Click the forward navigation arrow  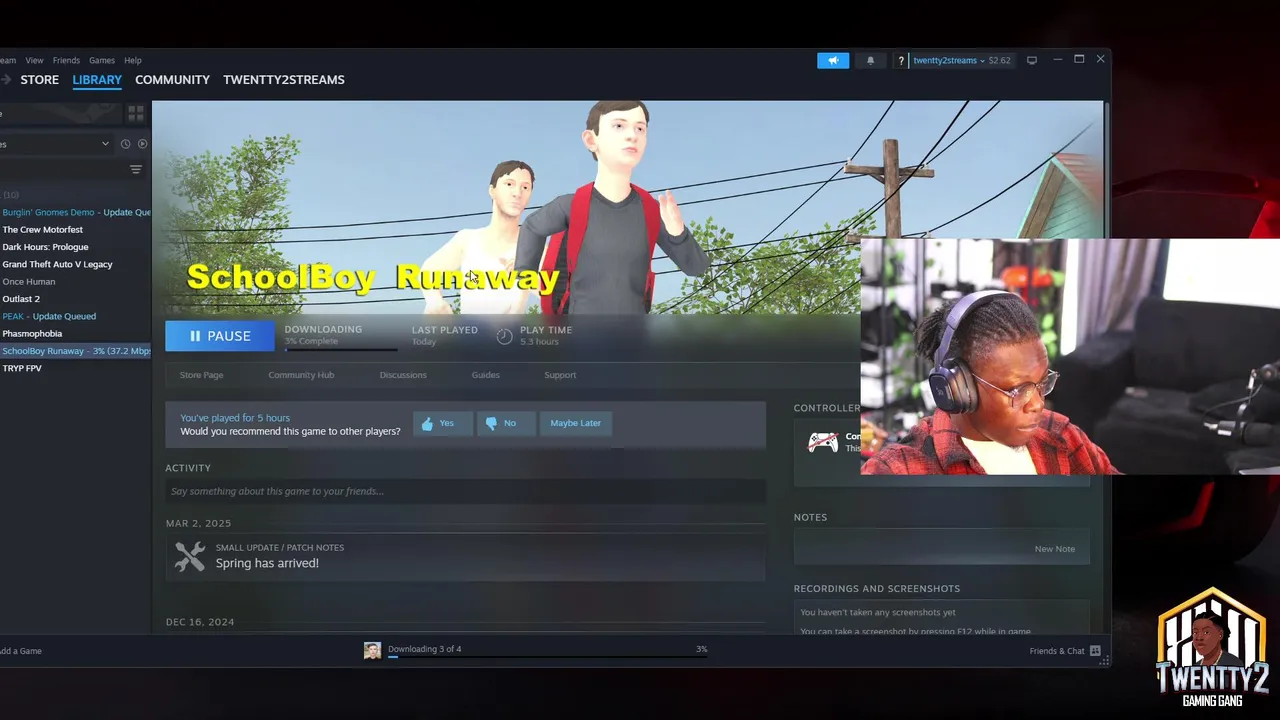[5, 80]
